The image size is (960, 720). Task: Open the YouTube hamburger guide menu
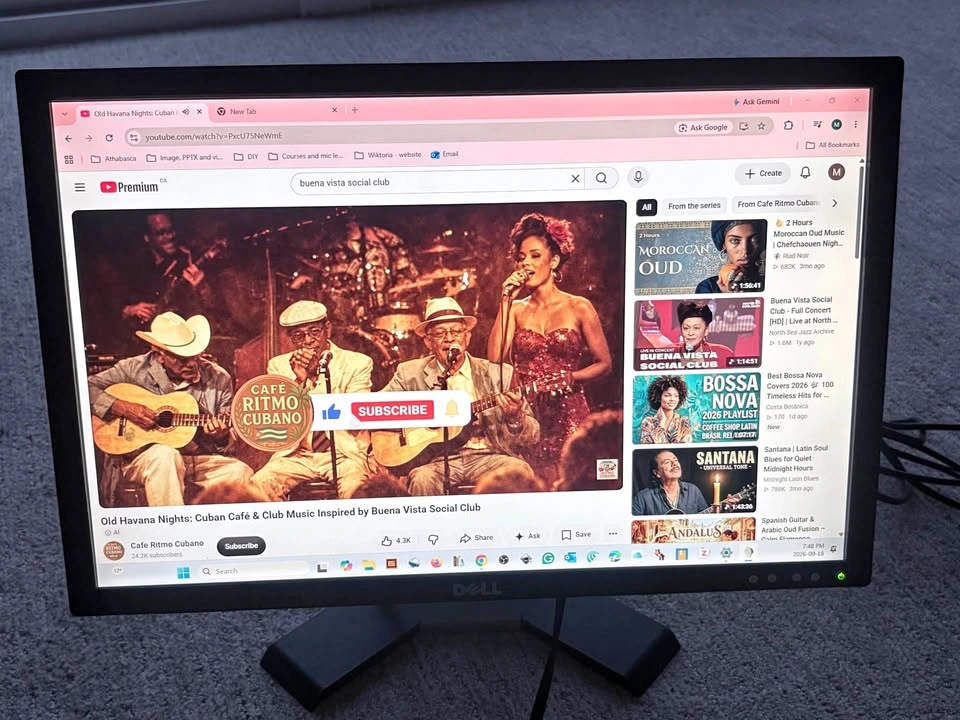pos(80,187)
